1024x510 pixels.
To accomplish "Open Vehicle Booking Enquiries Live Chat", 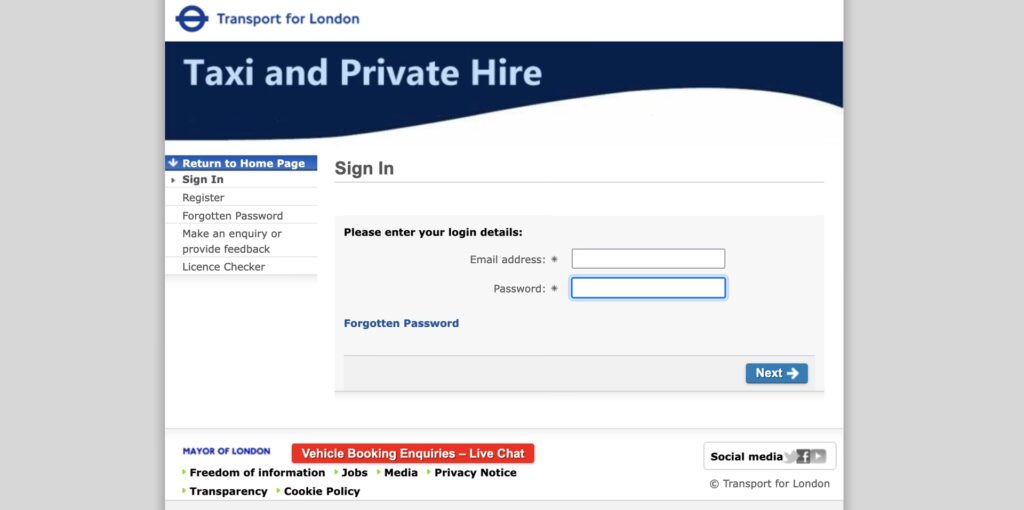I will (413, 454).
